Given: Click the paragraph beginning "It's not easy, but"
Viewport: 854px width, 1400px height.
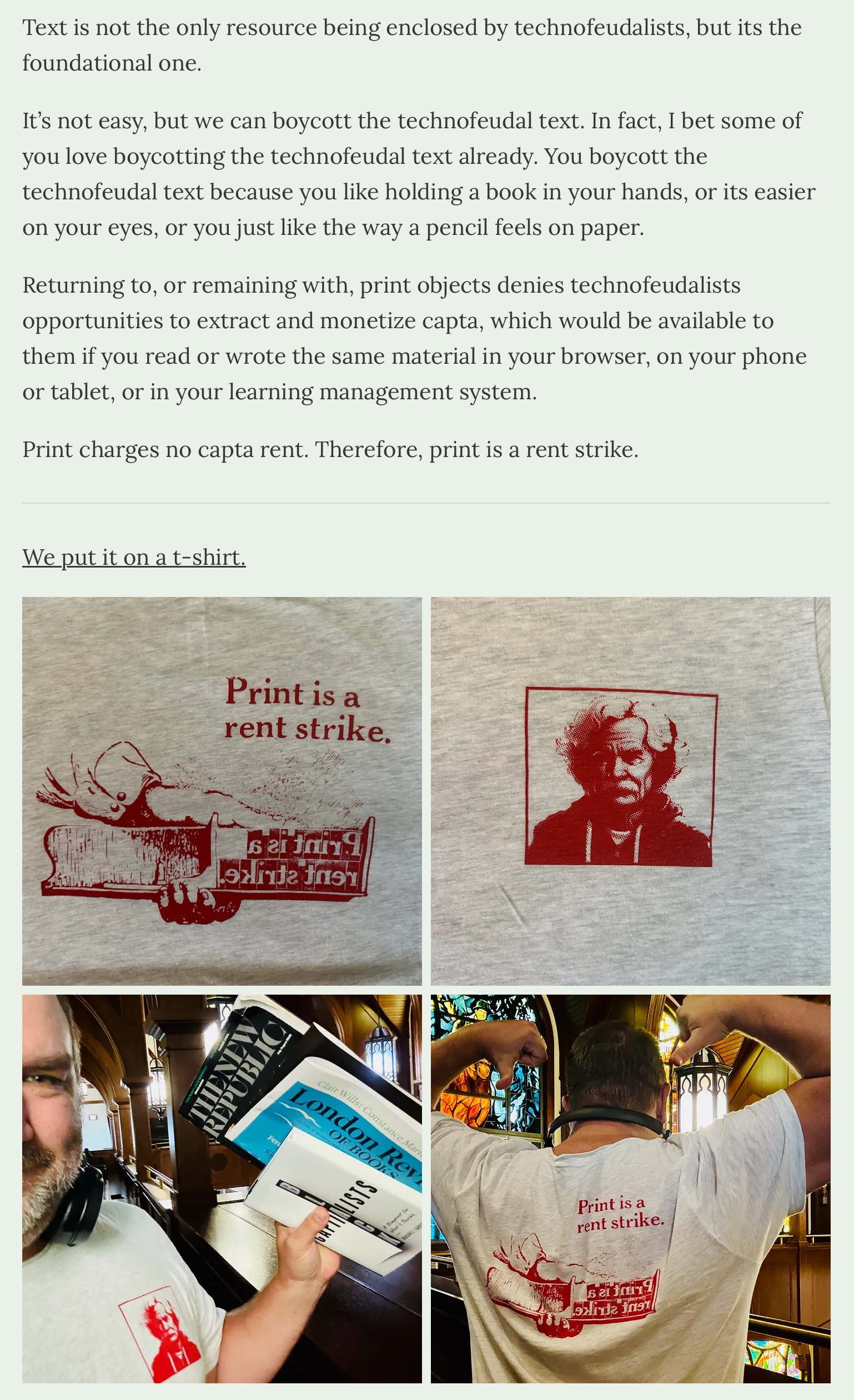Looking at the screenshot, I should click(419, 174).
